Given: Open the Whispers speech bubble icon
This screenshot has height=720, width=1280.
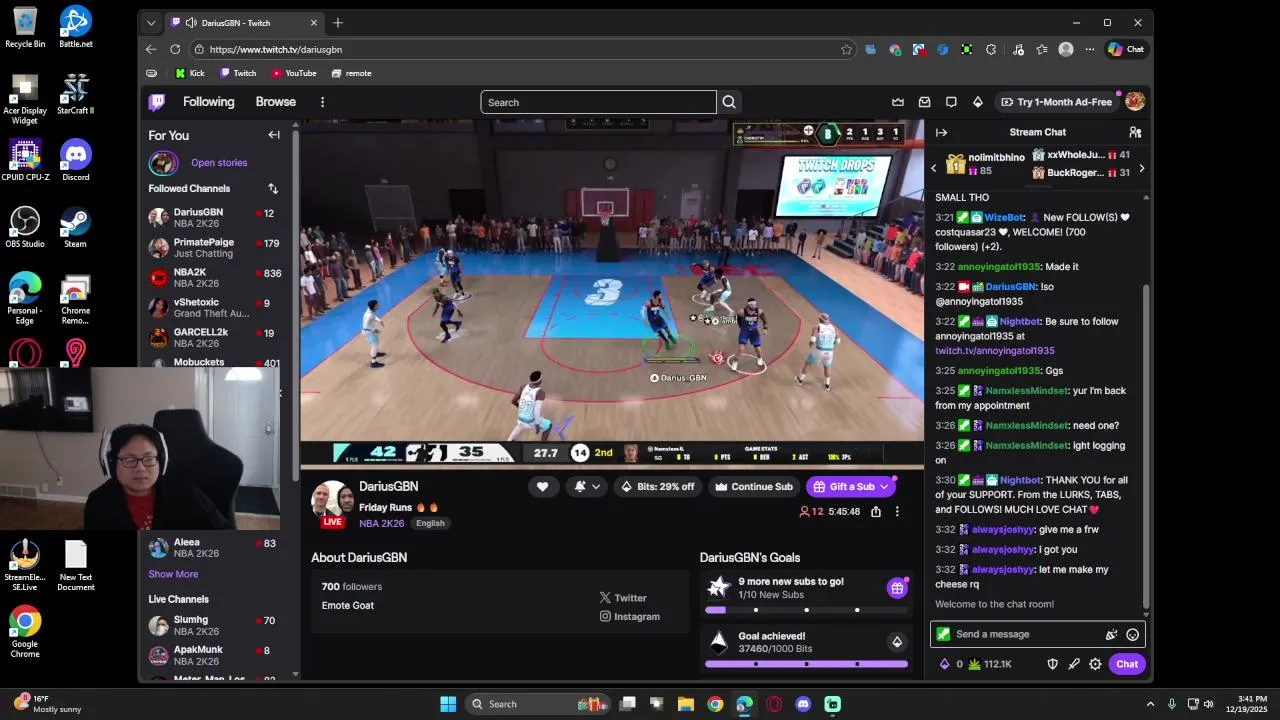Looking at the screenshot, I should (951, 102).
